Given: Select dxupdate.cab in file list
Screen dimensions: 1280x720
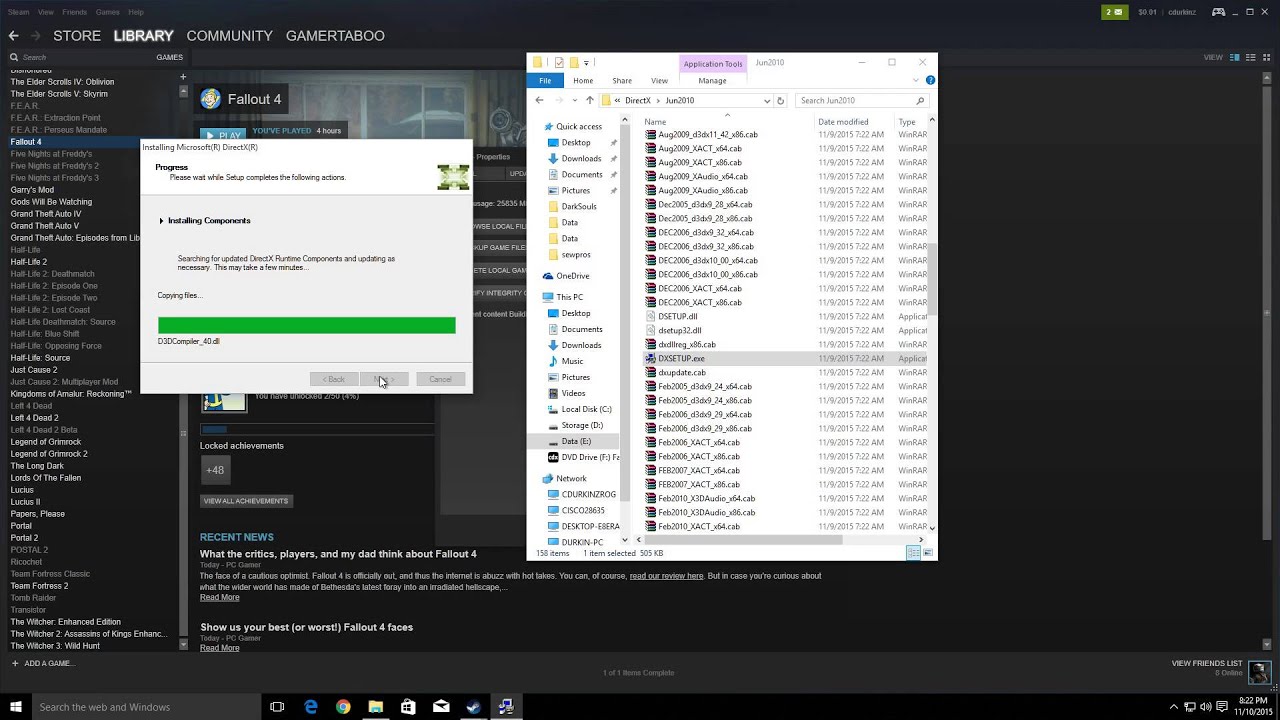Looking at the screenshot, I should pos(682,372).
